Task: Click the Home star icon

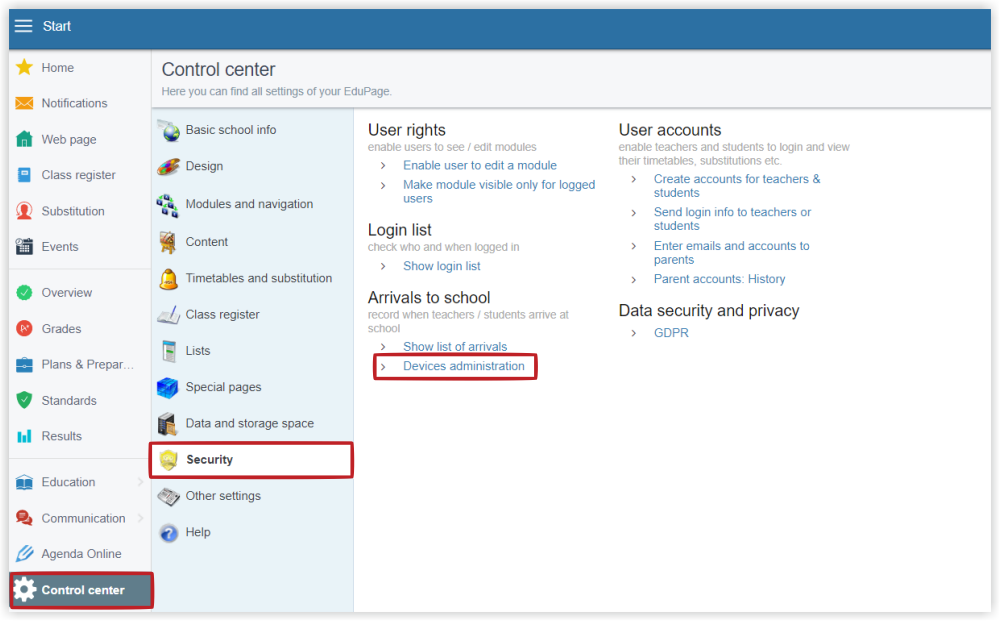Action: click(24, 67)
